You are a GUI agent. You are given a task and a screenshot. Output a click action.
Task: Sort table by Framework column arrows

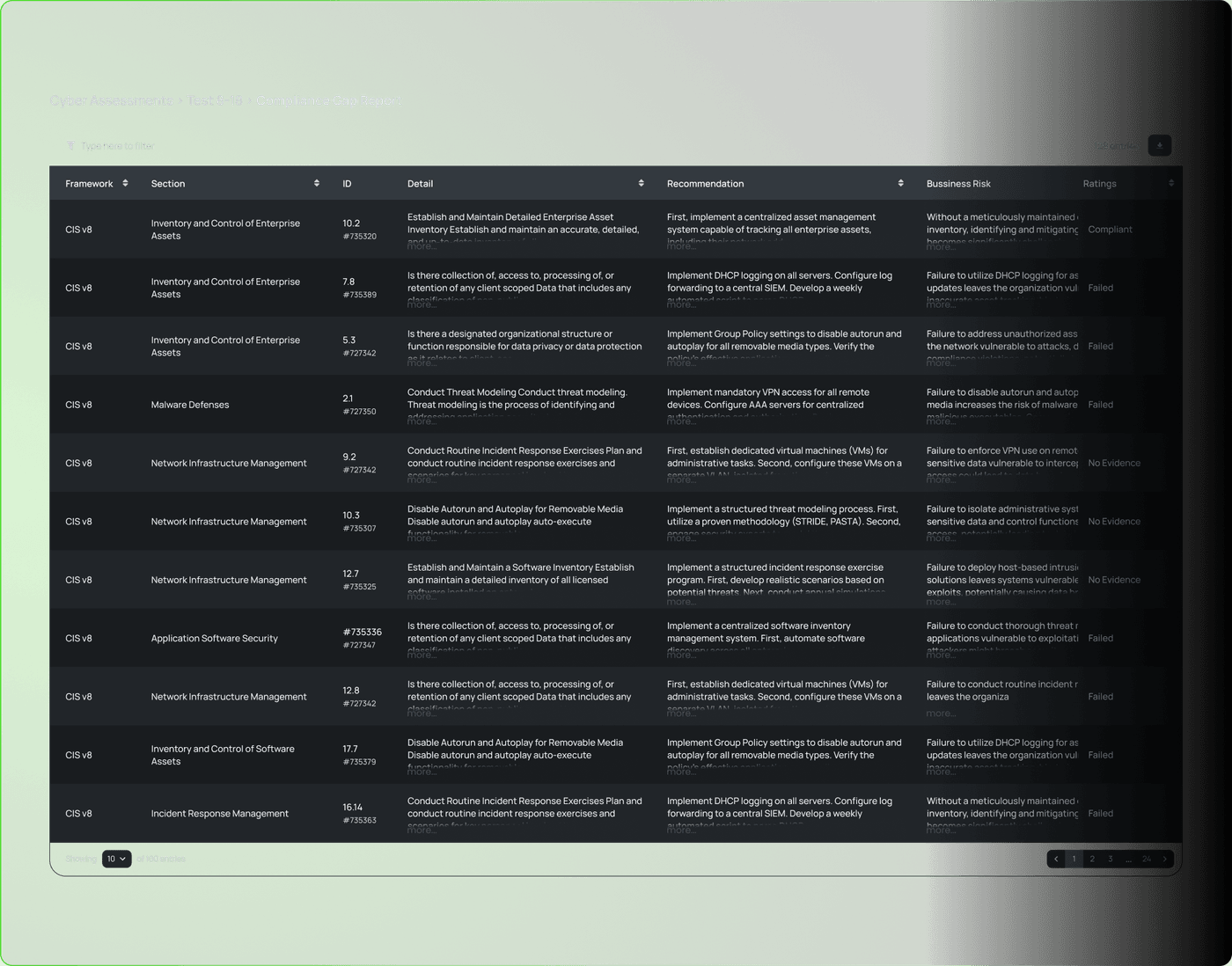[x=125, y=183]
